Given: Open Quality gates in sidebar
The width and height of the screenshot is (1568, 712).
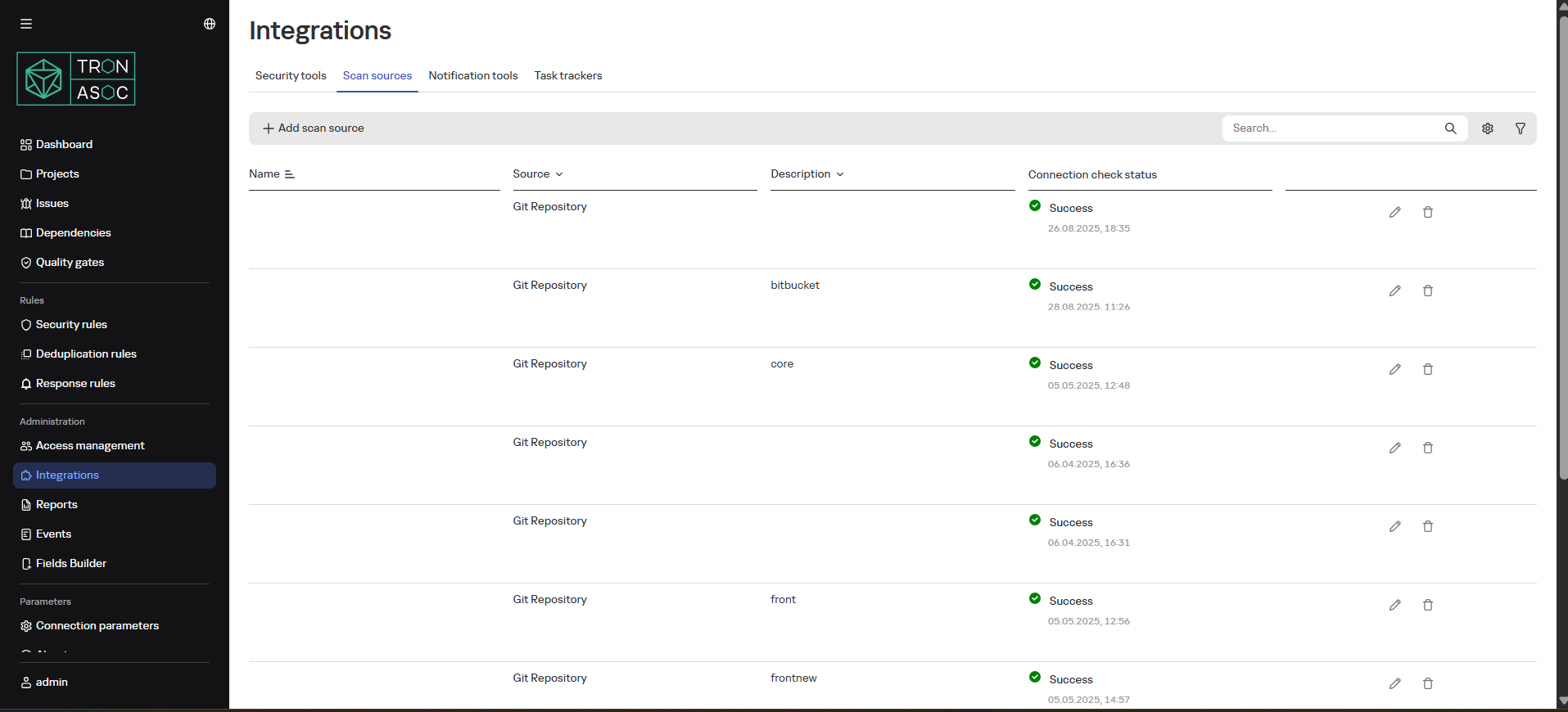Looking at the screenshot, I should pos(70,263).
